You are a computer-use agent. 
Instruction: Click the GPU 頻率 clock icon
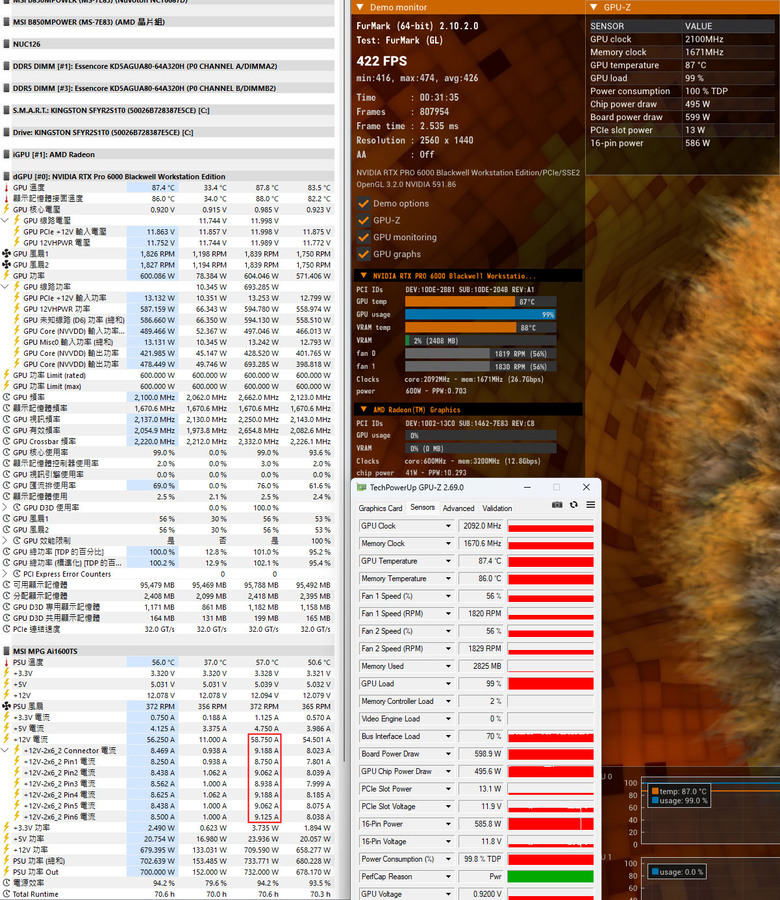point(6,397)
